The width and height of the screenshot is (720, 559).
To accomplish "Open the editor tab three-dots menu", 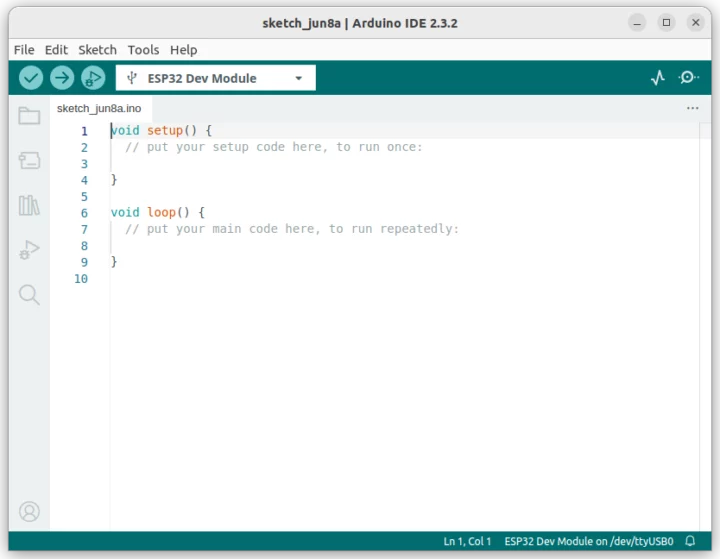I will 692,108.
